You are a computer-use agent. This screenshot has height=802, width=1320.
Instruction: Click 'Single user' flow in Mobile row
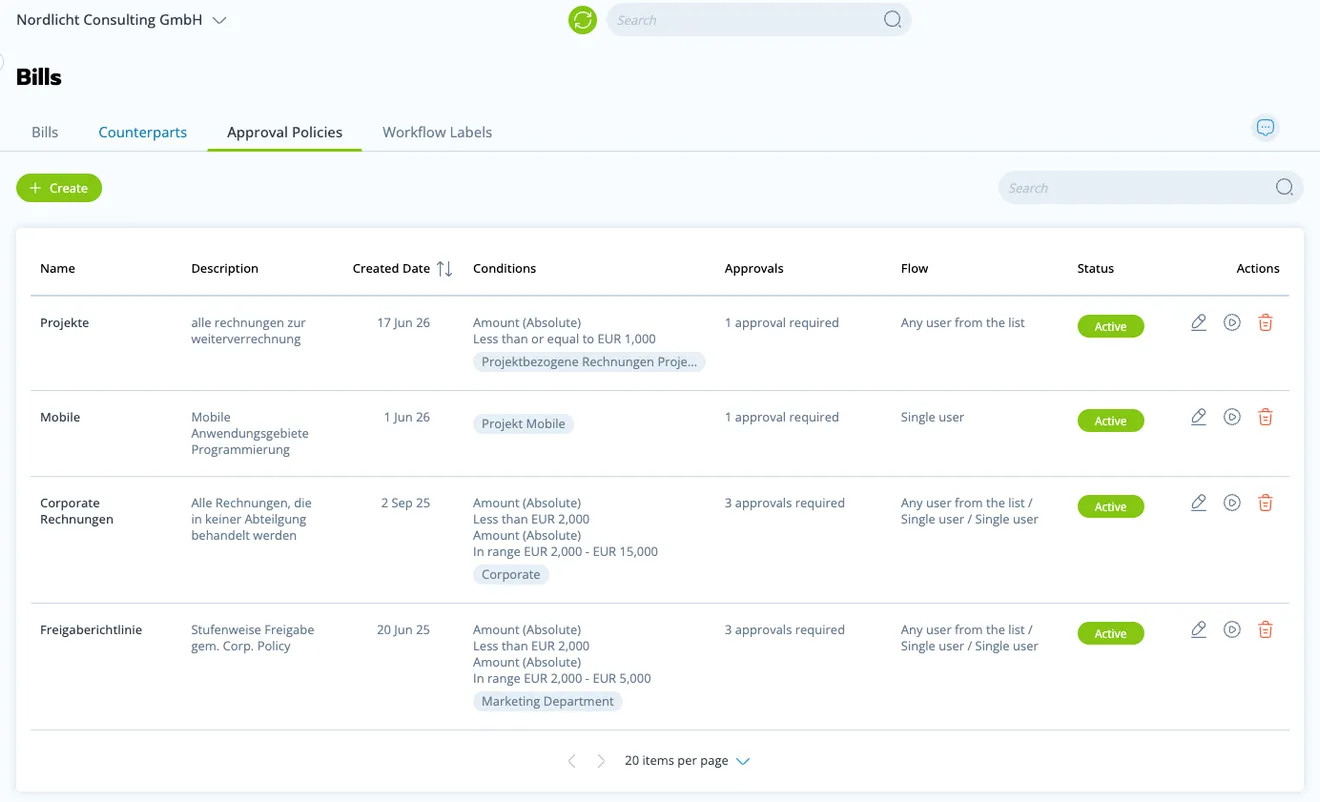point(932,417)
